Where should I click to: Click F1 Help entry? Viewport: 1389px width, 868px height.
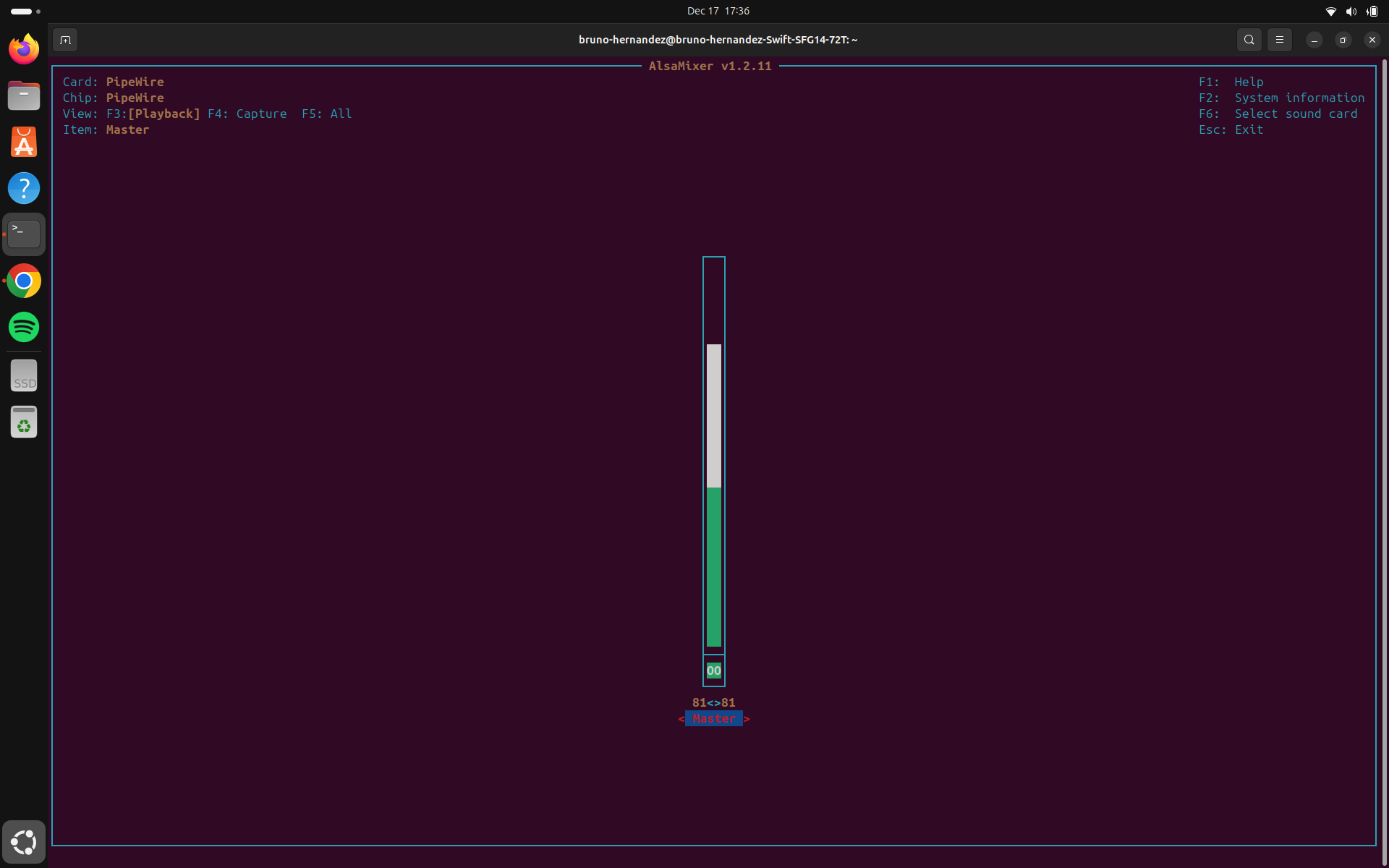pos(1231,82)
